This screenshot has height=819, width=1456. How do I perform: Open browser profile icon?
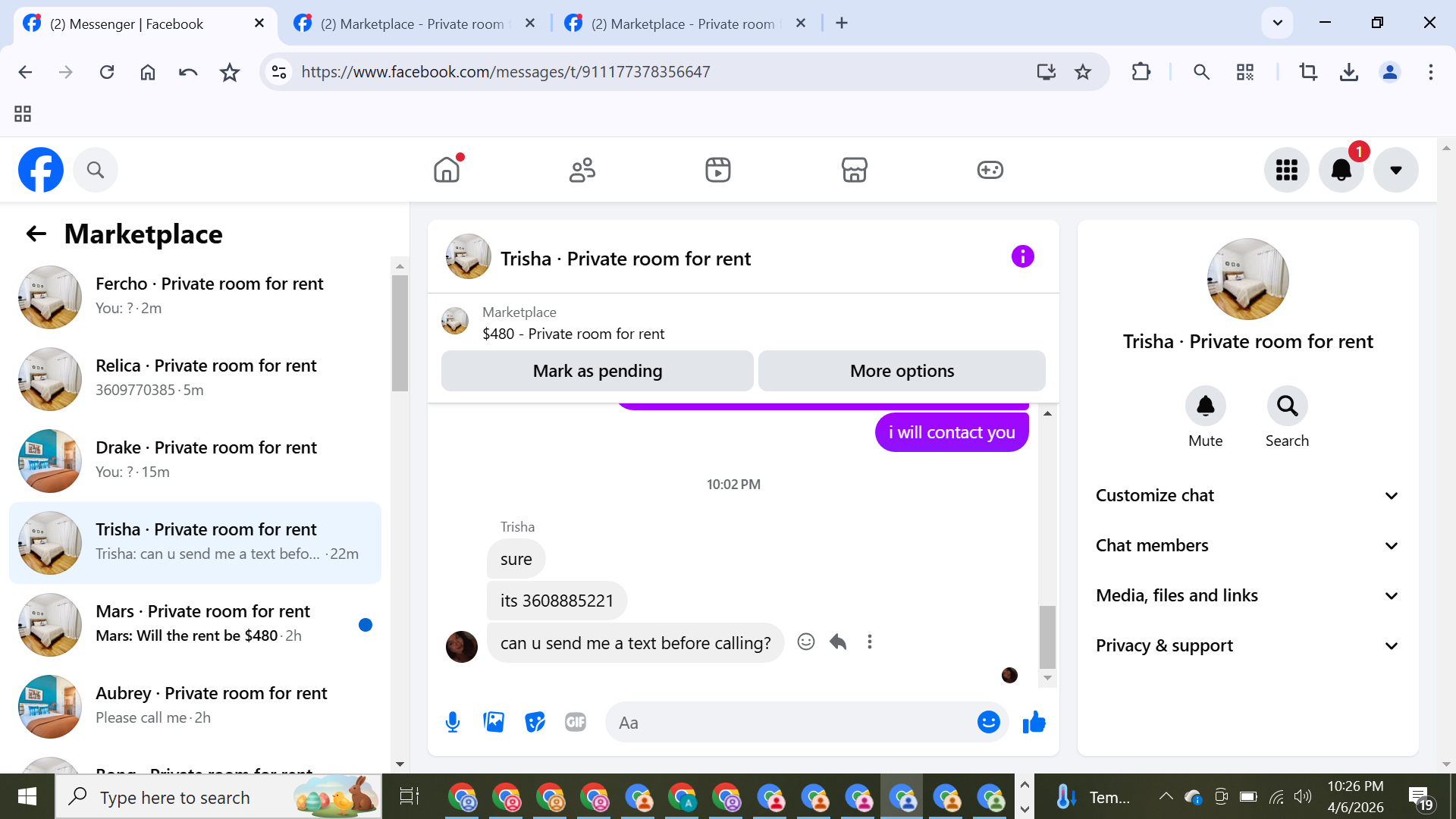point(1390,72)
